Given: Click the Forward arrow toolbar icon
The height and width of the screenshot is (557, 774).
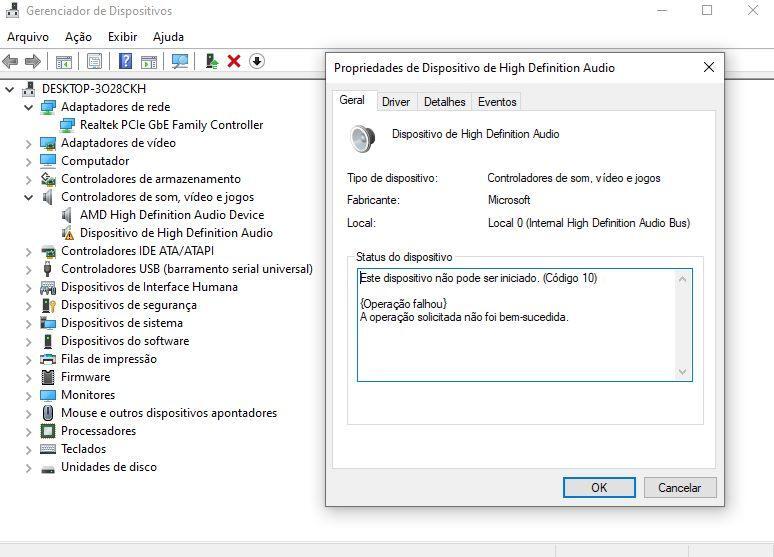Looking at the screenshot, I should pos(33,61).
